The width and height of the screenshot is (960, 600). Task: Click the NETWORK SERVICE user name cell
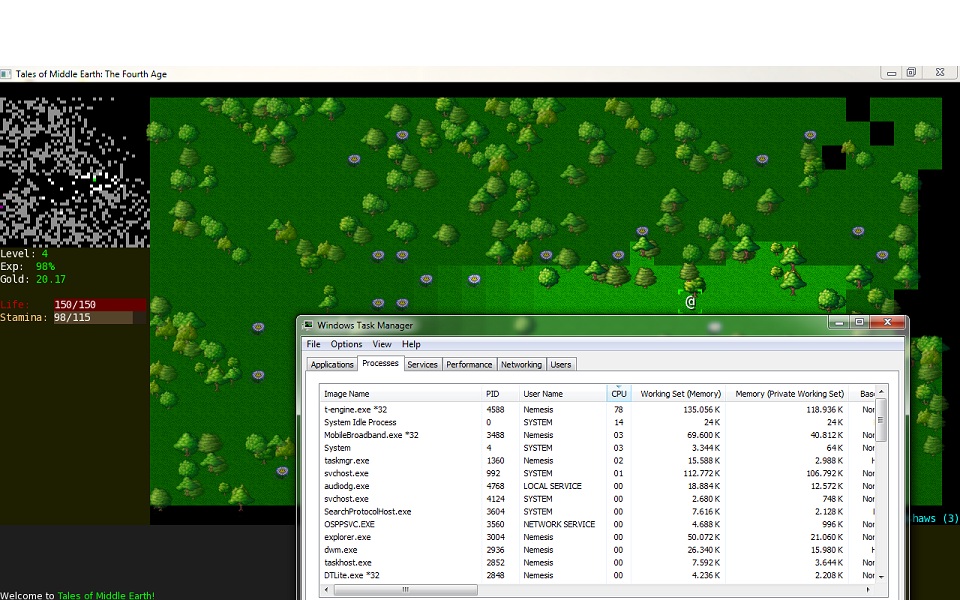(x=559, y=525)
